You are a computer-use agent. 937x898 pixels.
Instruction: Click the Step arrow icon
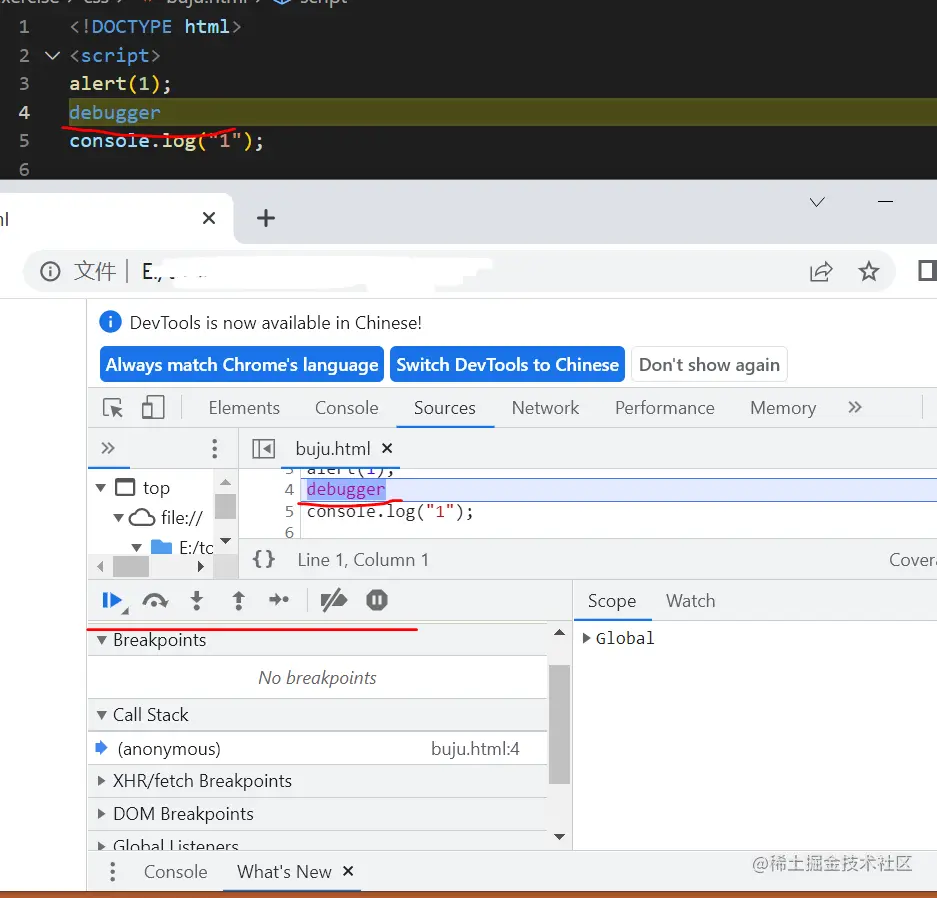tap(279, 600)
